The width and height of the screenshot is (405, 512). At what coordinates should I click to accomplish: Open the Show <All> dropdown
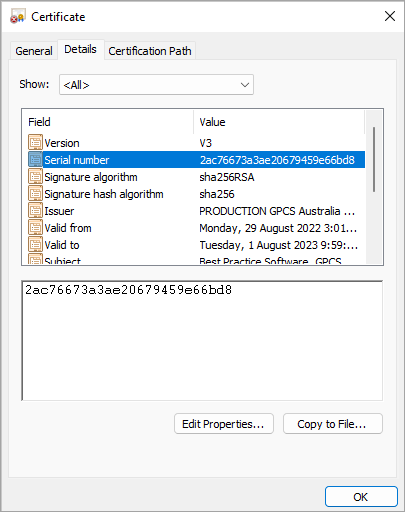[x=156, y=85]
